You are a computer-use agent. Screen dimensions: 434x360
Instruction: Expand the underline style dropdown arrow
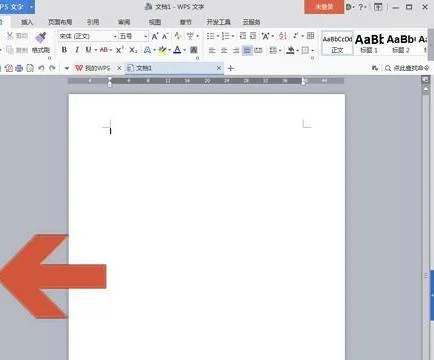95,50
